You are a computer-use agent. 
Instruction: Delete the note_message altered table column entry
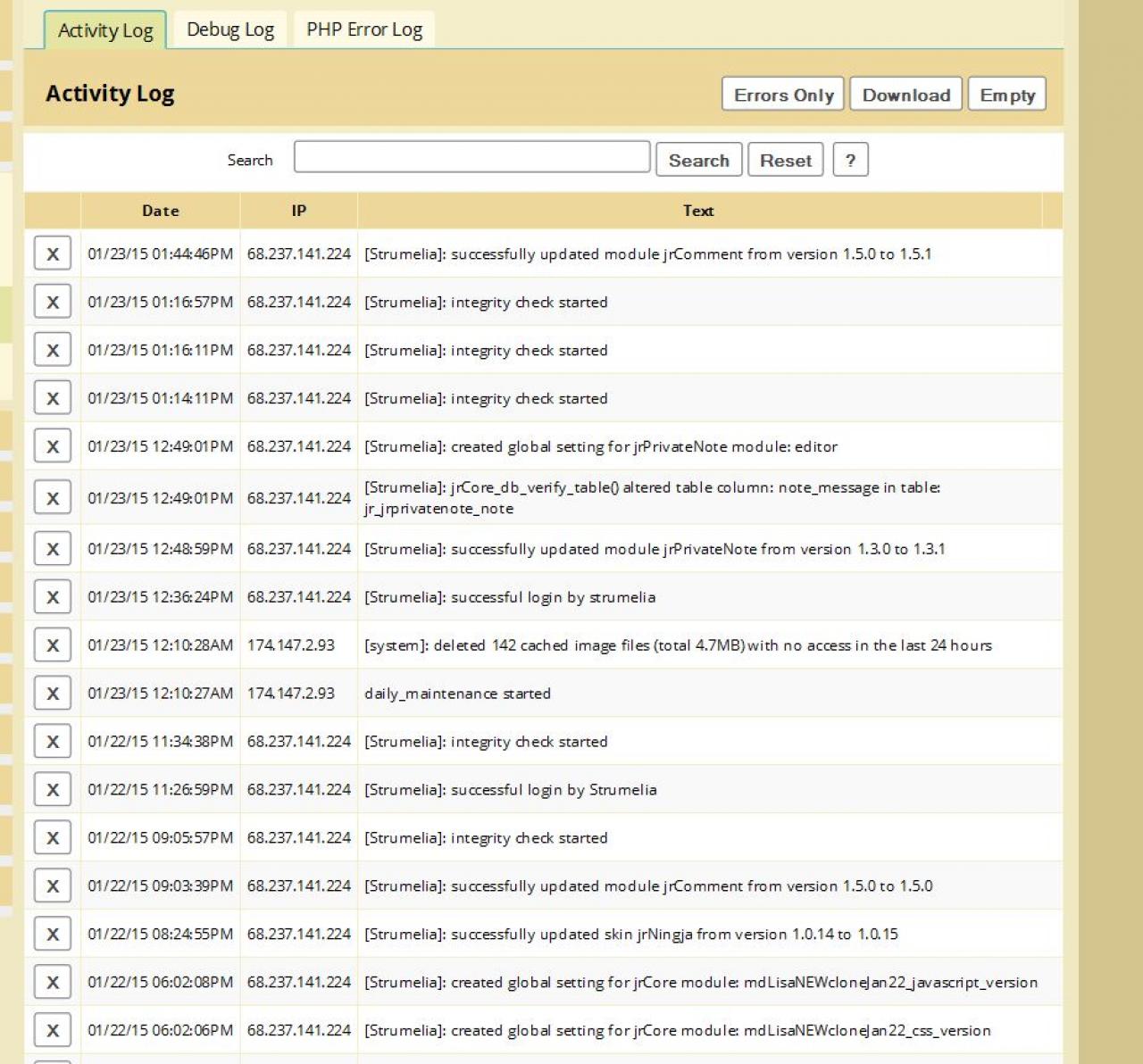click(x=53, y=498)
